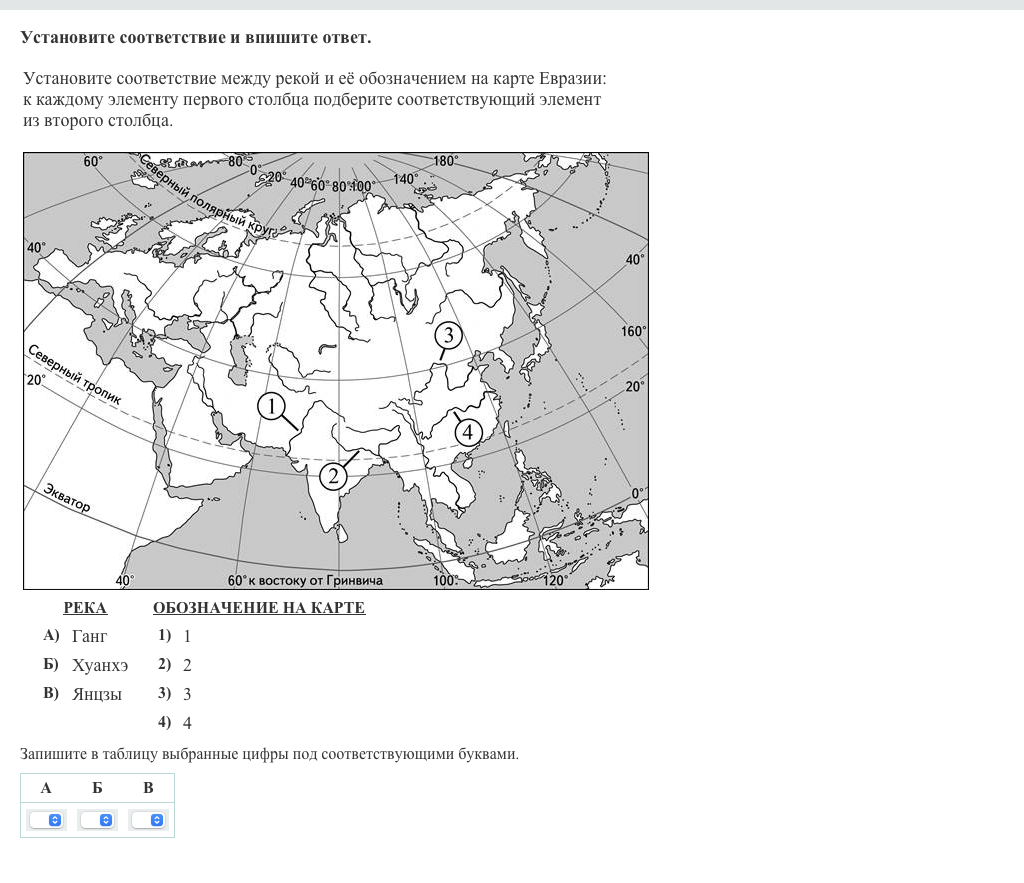Click the 'Запишите в таблицу' instruction text

pyautogui.click(x=269, y=754)
